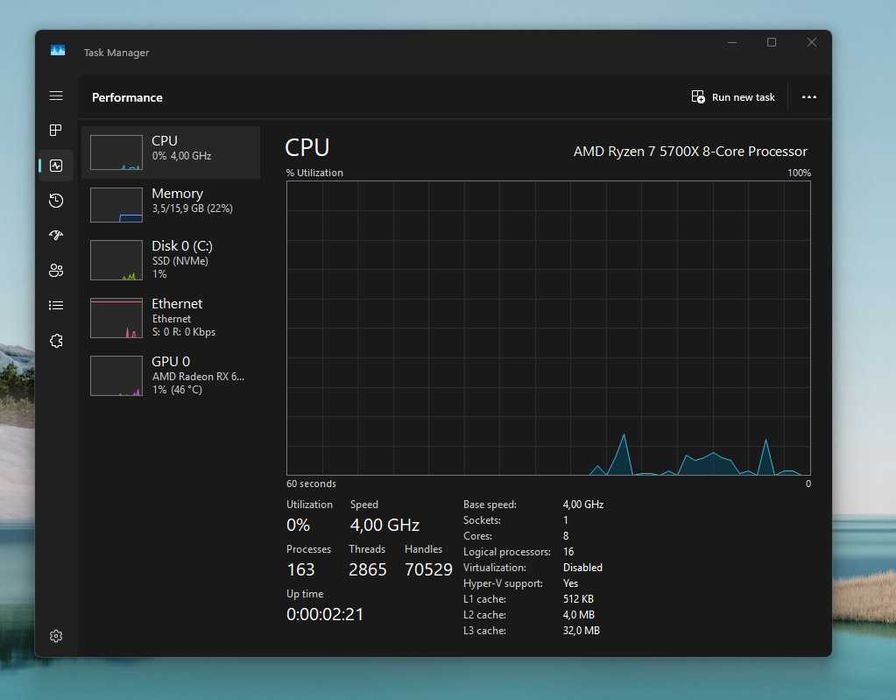Maximize the Task Manager window
This screenshot has width=896, height=700.
pos(771,43)
